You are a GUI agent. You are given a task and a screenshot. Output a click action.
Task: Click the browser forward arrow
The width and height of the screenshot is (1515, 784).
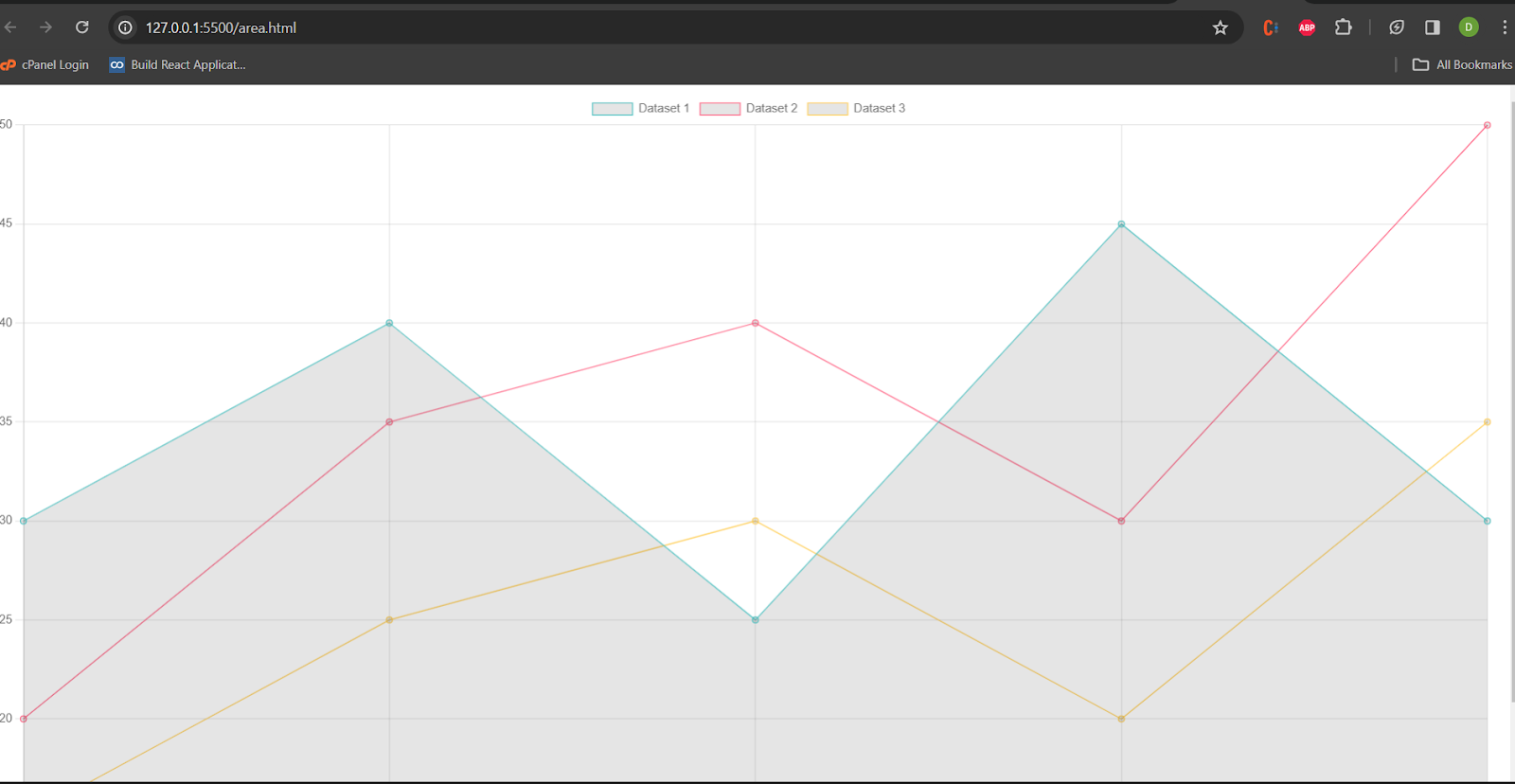(x=45, y=27)
